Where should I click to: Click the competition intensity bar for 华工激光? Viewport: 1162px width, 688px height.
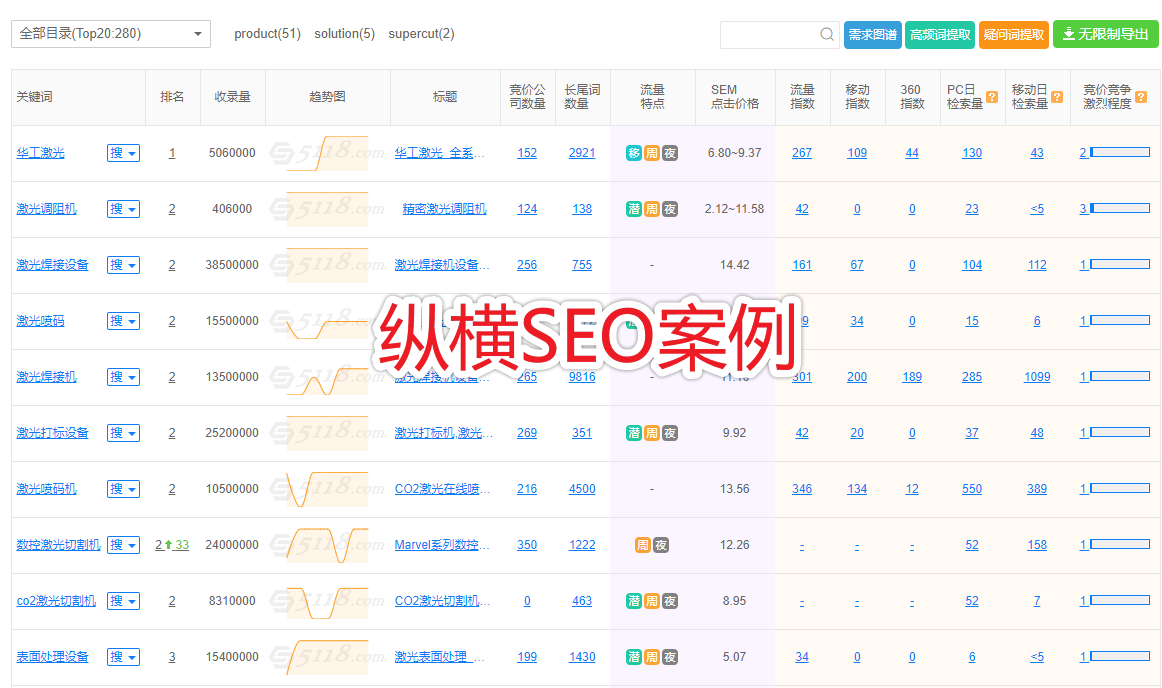[1118, 152]
